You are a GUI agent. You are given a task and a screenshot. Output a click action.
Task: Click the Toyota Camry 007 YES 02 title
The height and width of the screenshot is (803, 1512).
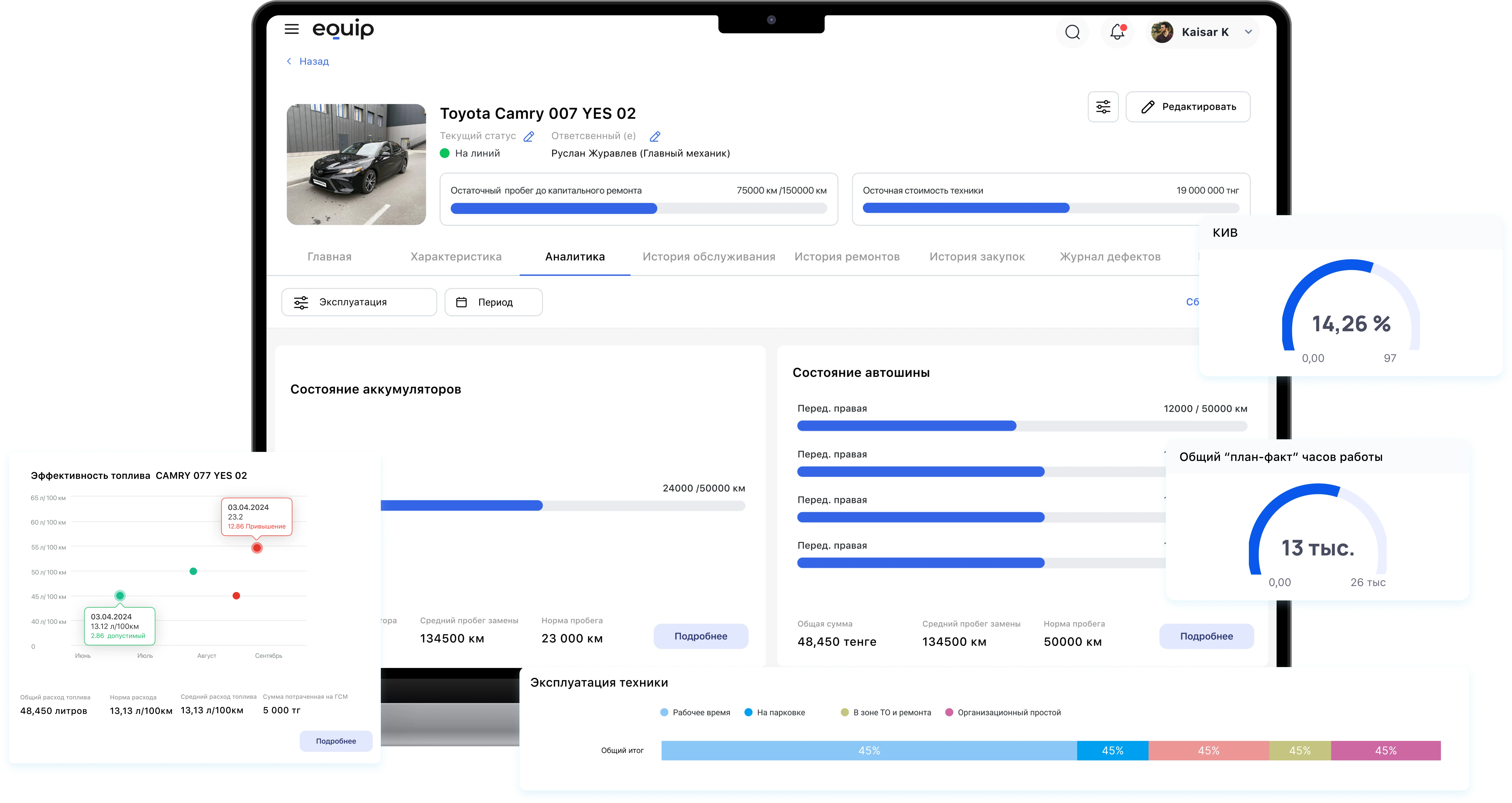tap(538, 113)
